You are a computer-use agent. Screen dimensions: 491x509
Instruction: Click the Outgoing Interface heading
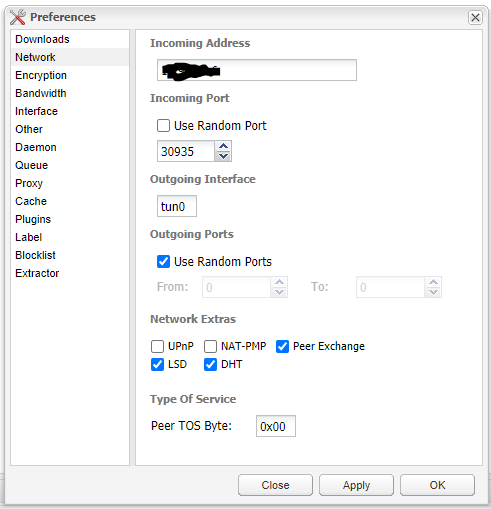pyautogui.click(x=203, y=179)
